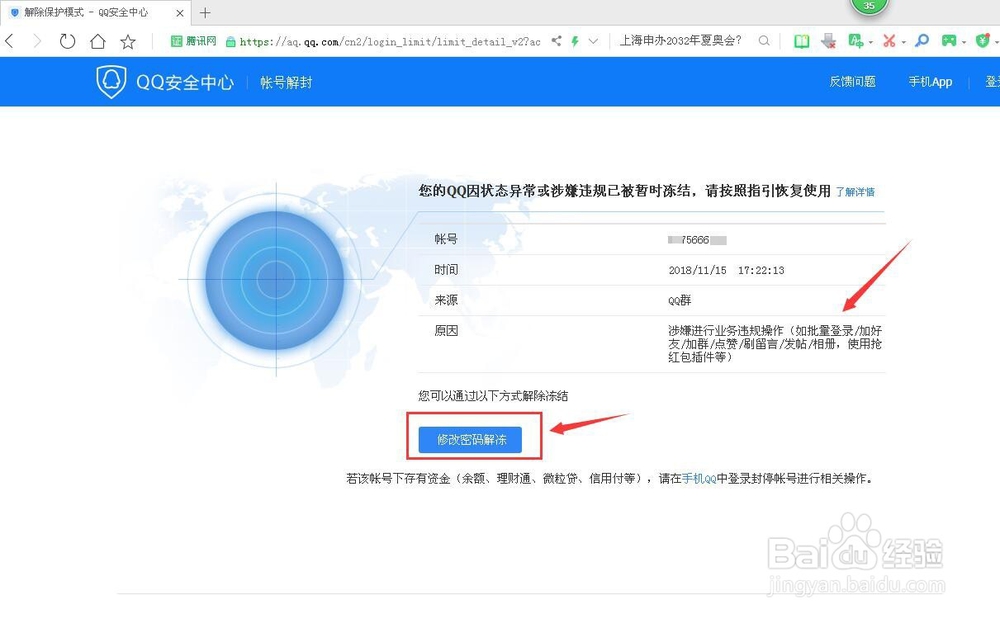Click the magnifier search icon
Viewport: 1000px width, 619px height.
tap(764, 41)
